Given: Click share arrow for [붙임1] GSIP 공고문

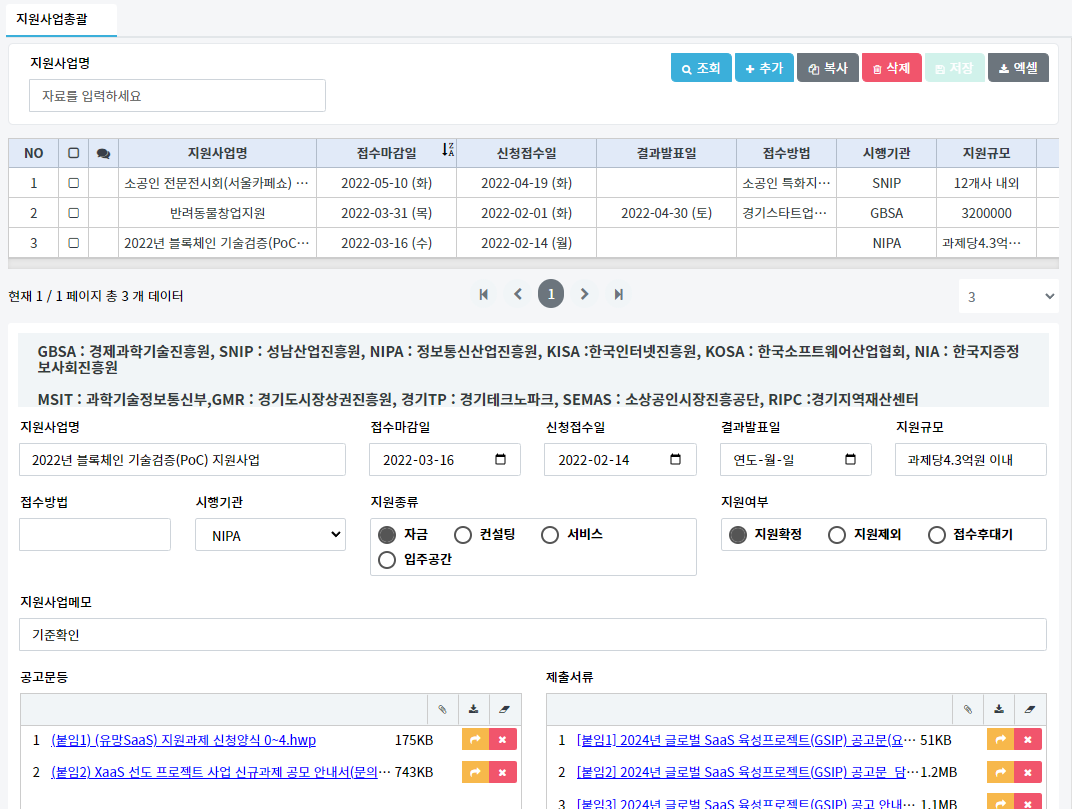Looking at the screenshot, I should (1000, 739).
